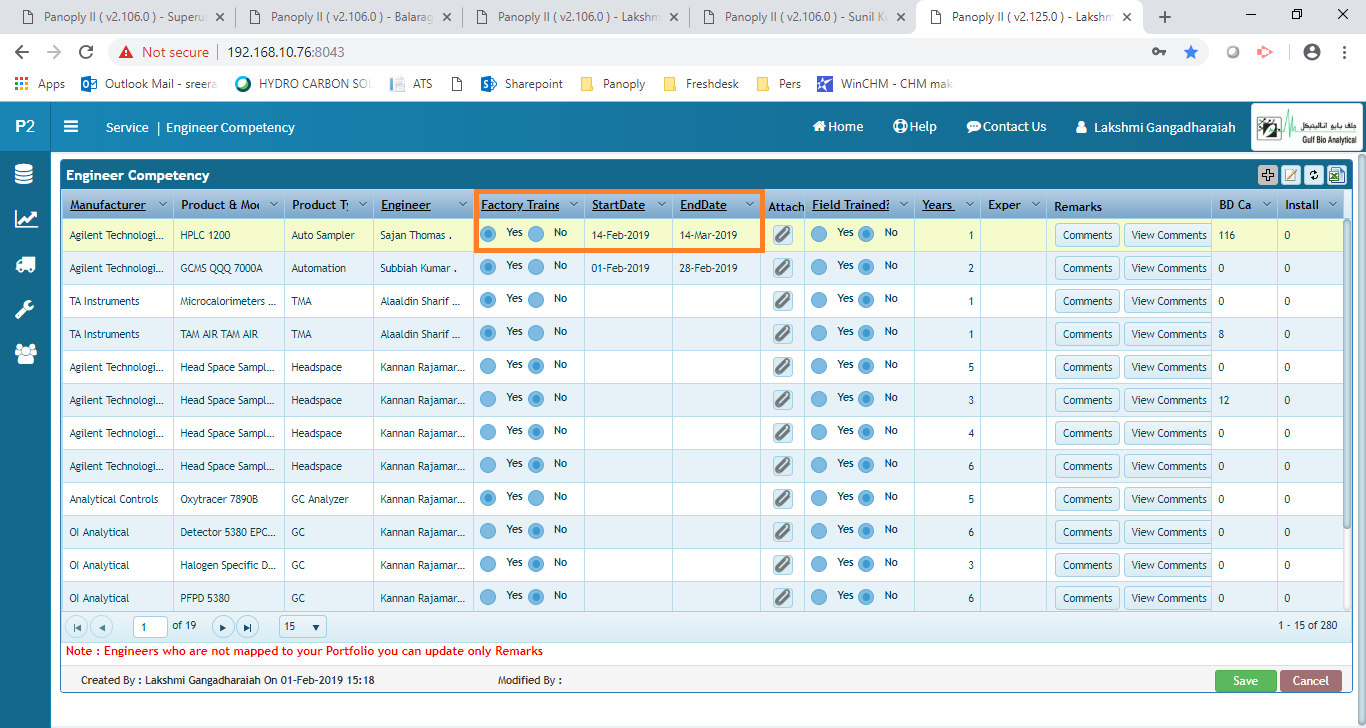Set Factory Trained No for HPLC 1200 row
The height and width of the screenshot is (728, 1366).
[536, 234]
